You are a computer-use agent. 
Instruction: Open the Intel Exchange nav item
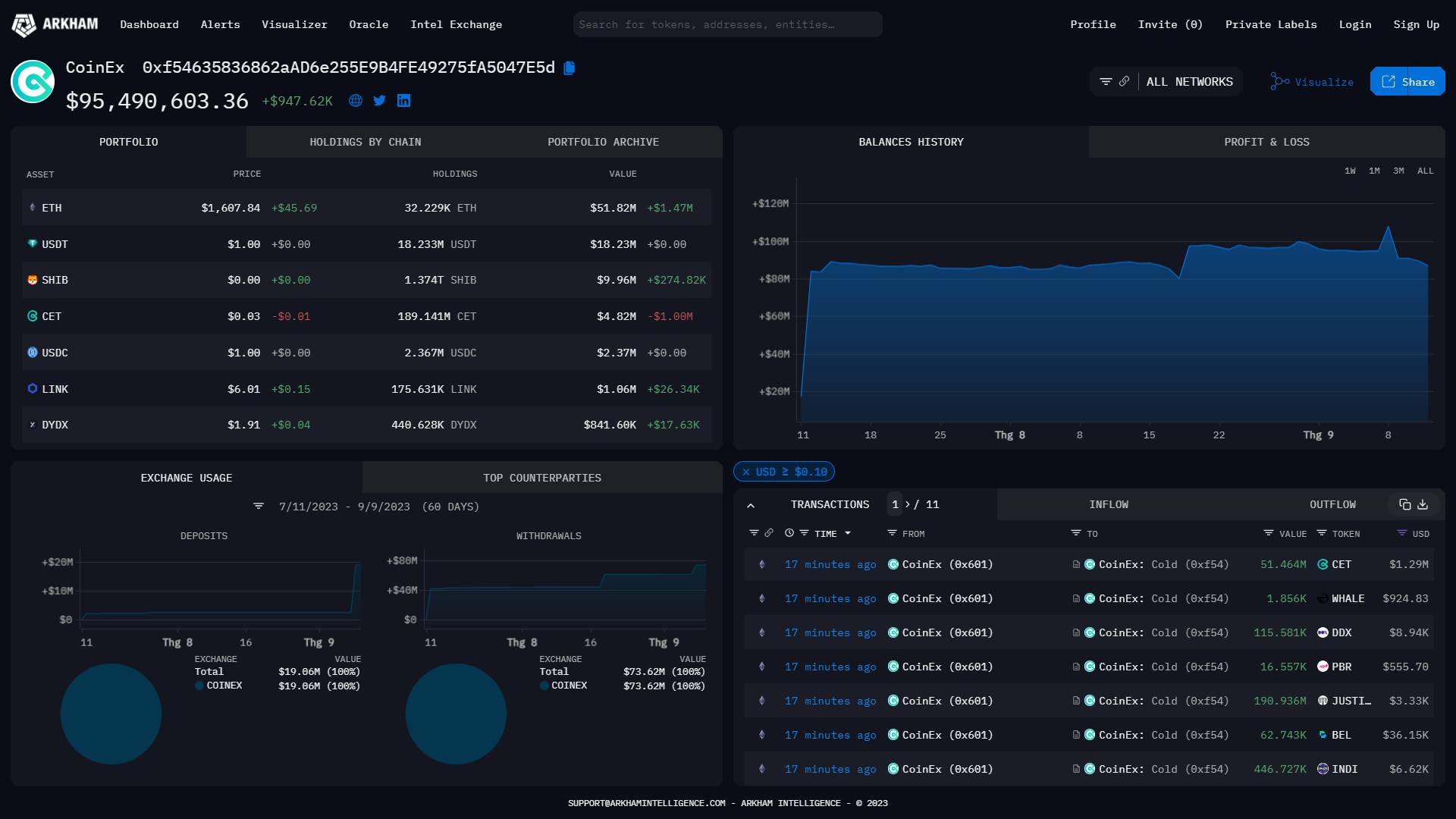click(457, 25)
